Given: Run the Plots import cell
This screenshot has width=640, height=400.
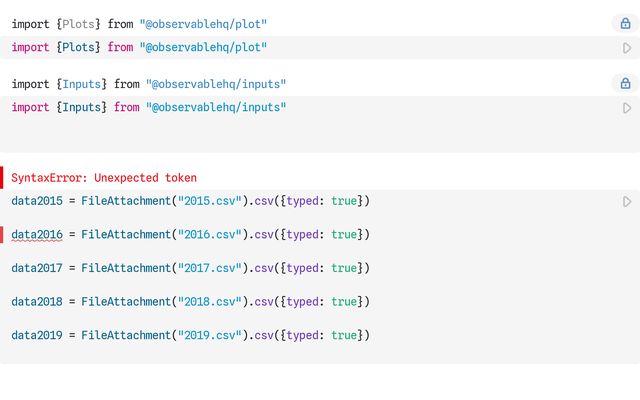Looking at the screenshot, I should point(627,48).
